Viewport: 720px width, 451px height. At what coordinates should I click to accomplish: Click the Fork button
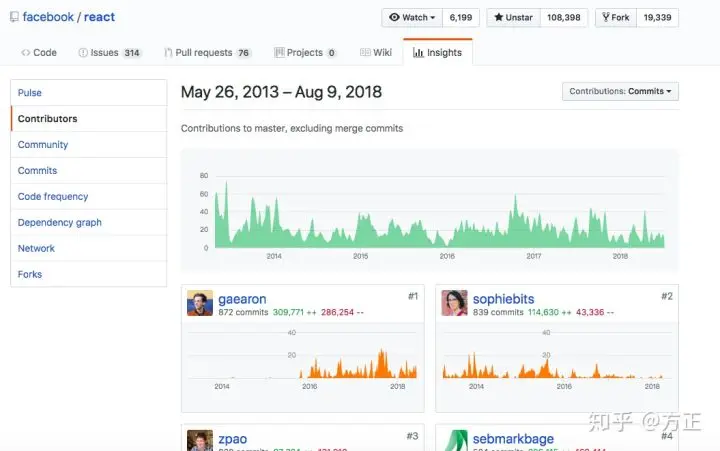616,17
